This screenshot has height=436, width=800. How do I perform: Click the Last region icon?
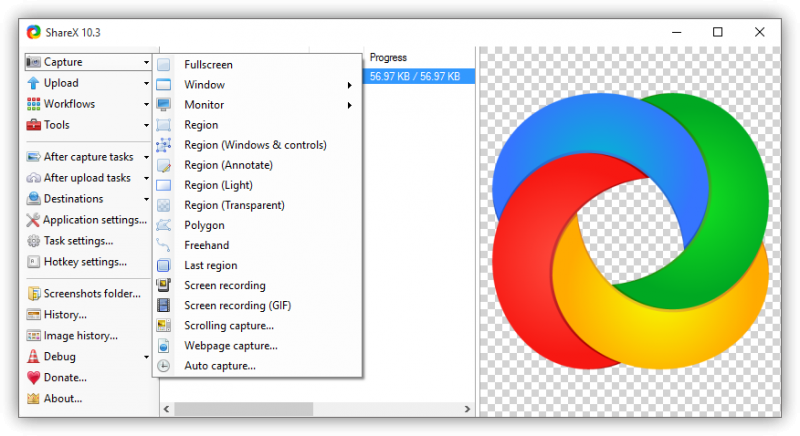tap(163, 265)
